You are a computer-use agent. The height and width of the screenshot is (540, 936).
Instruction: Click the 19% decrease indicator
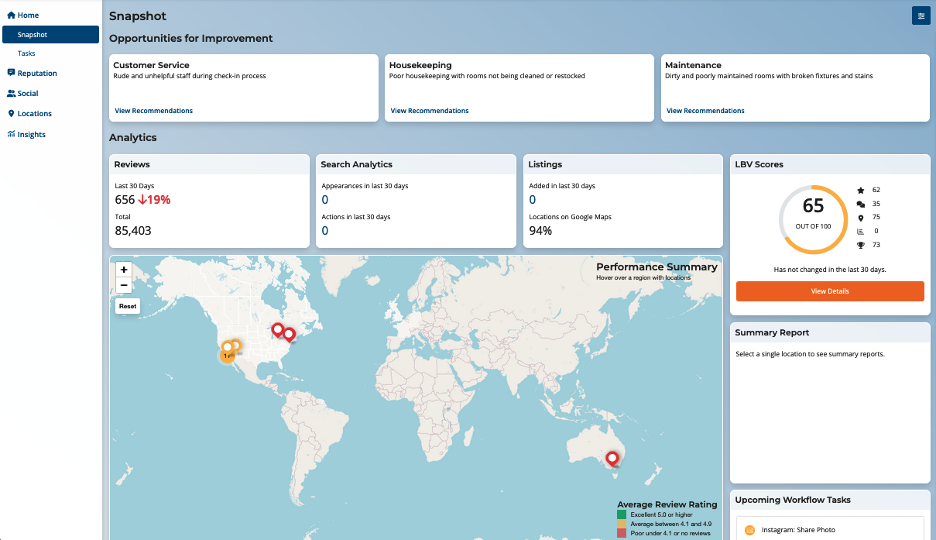click(x=154, y=200)
